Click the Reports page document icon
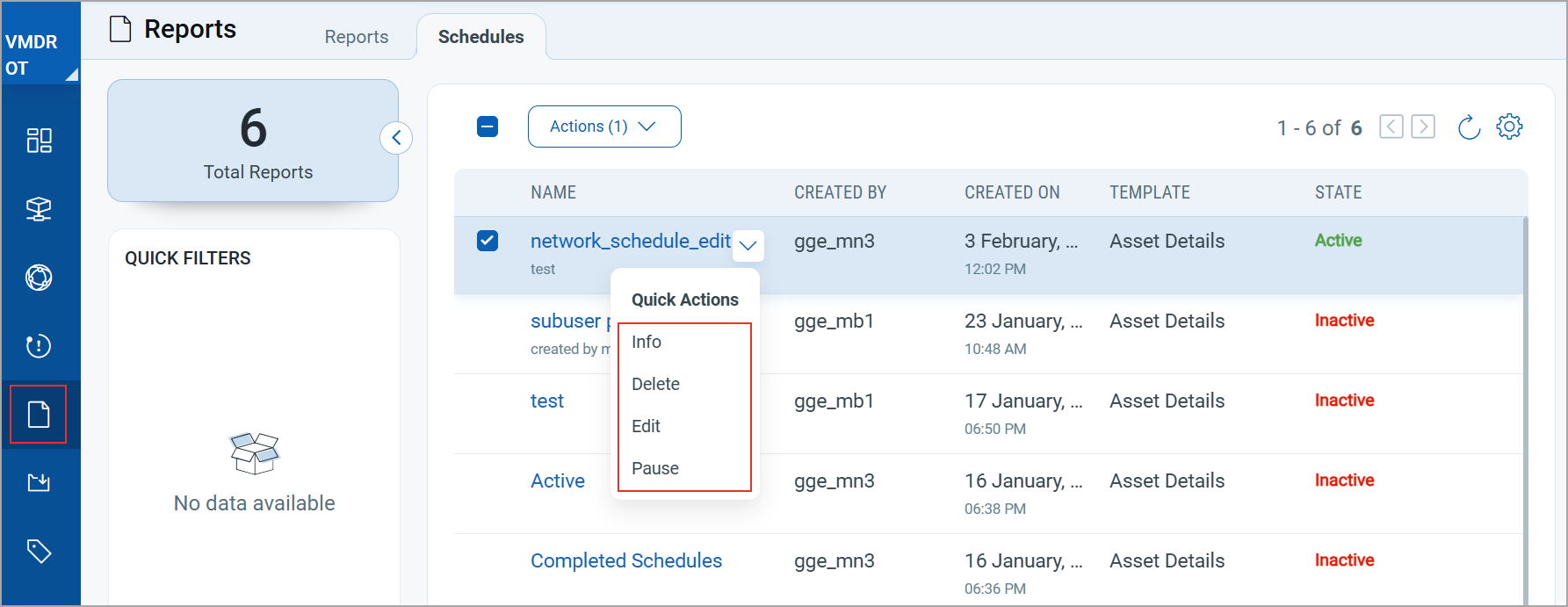 click(x=120, y=29)
